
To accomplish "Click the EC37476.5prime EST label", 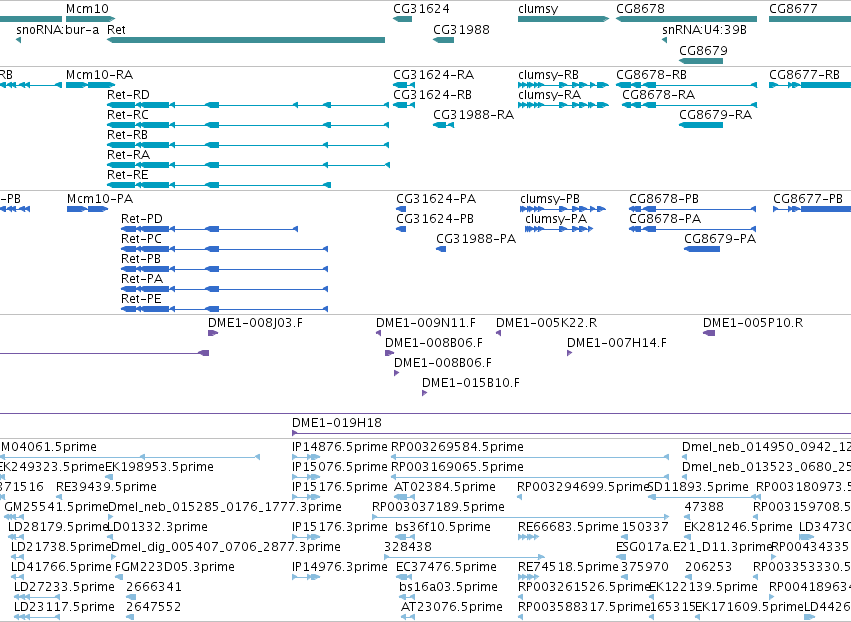I will (446, 567).
